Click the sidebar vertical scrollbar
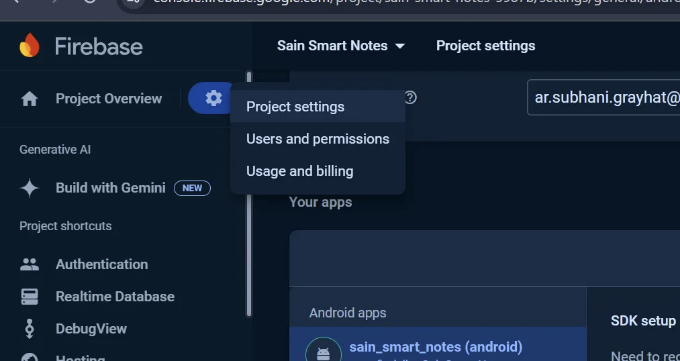 [x=249, y=194]
